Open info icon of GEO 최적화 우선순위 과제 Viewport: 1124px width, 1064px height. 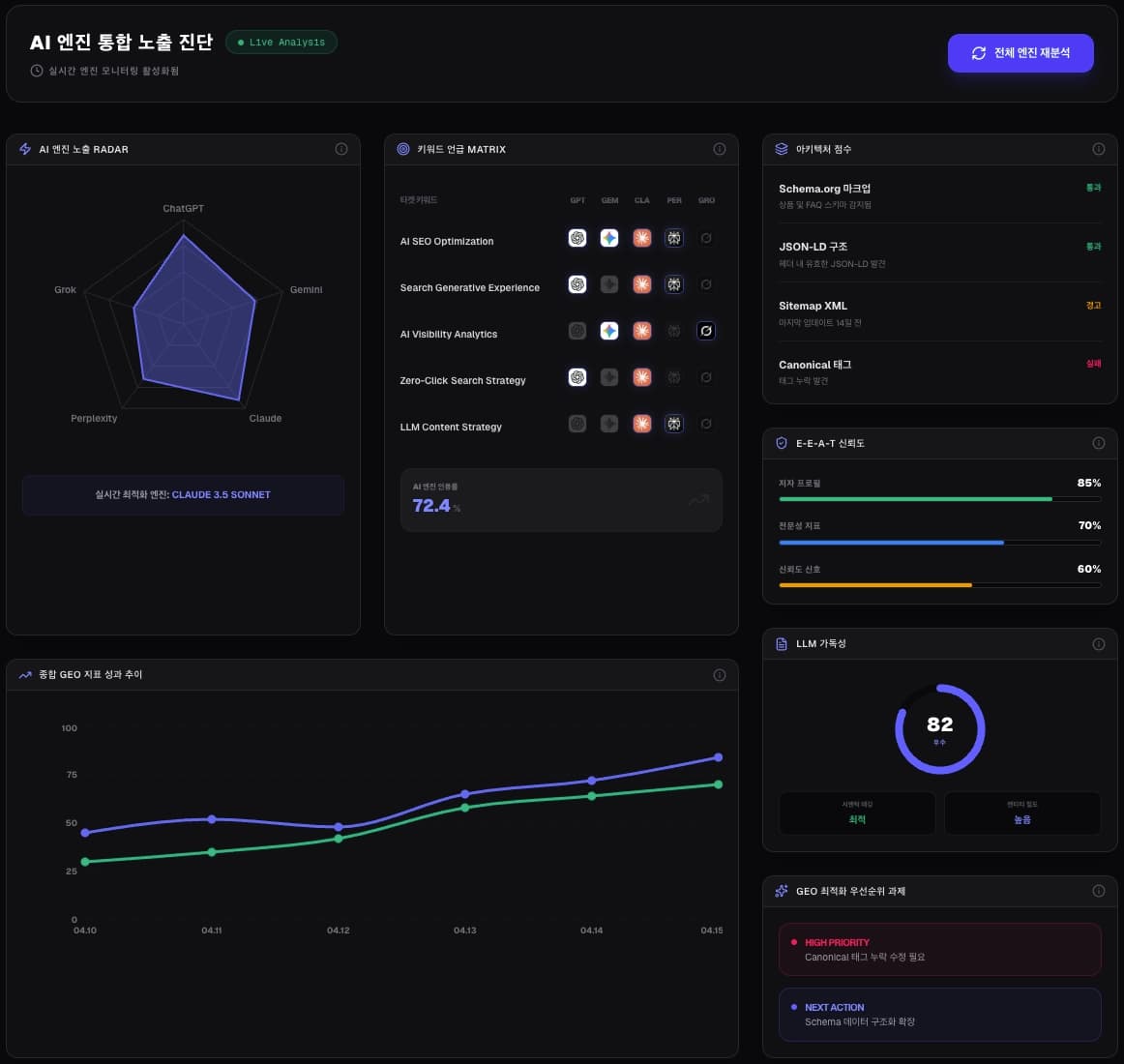point(1098,891)
